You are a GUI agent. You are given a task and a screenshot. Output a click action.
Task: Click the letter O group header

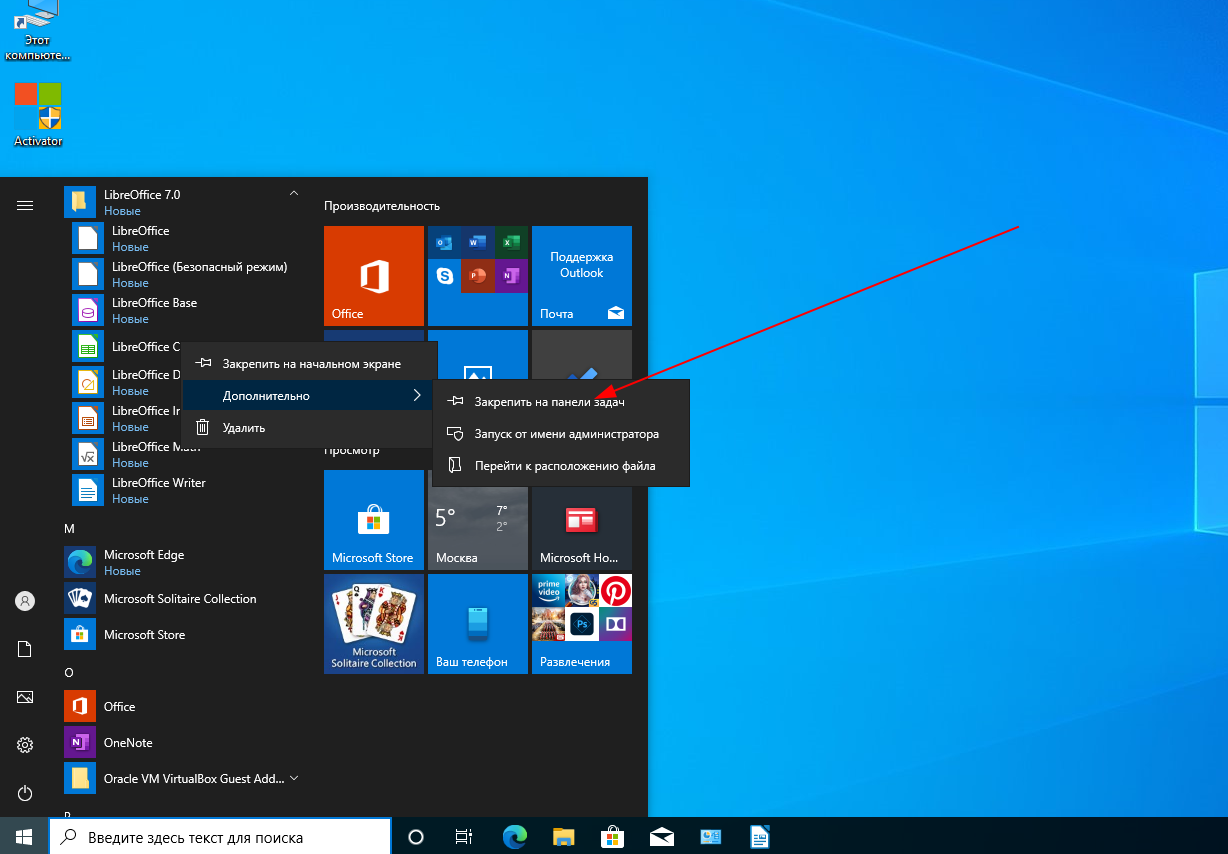click(70, 672)
